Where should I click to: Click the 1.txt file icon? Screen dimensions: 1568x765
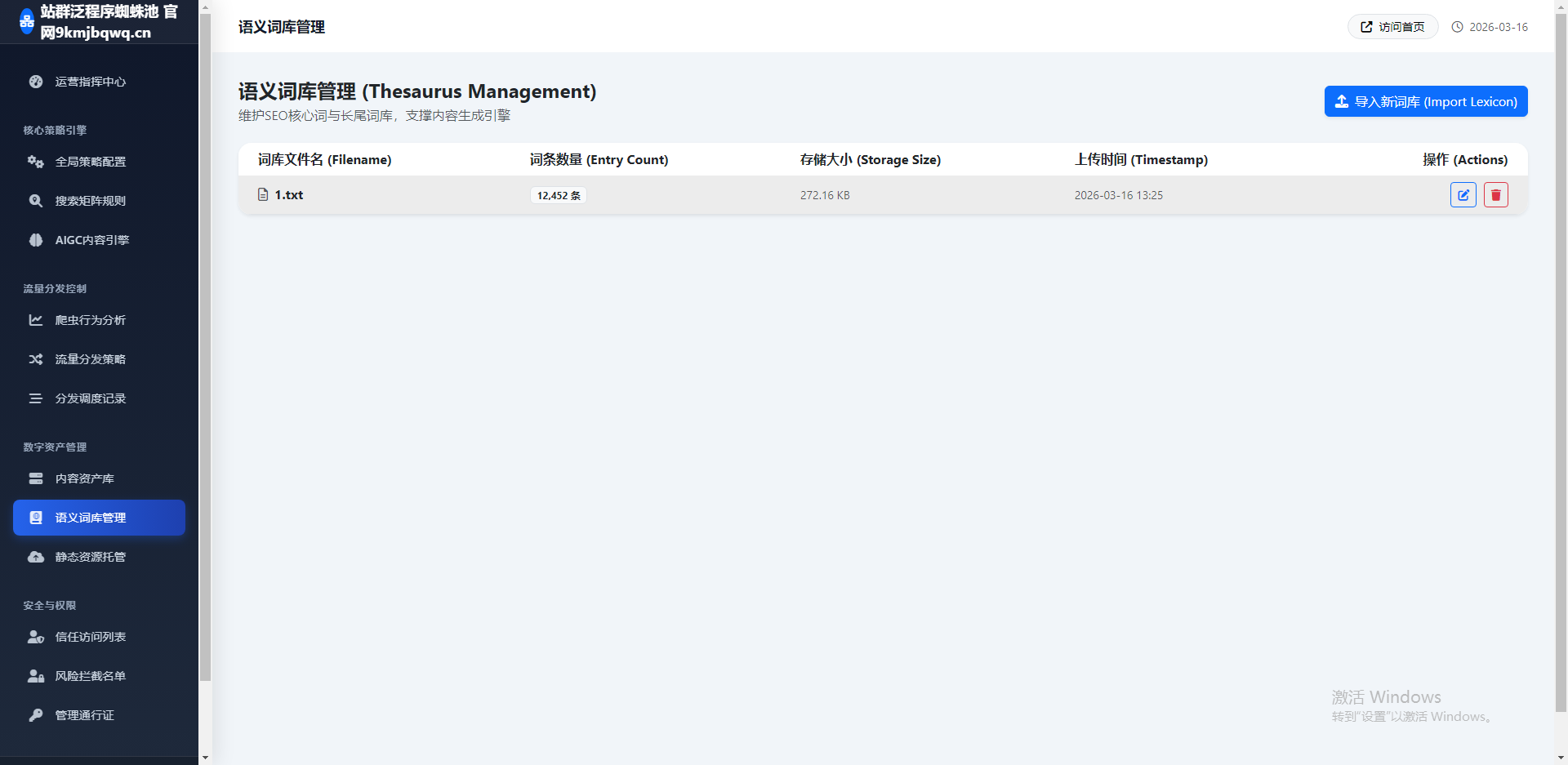click(x=263, y=195)
